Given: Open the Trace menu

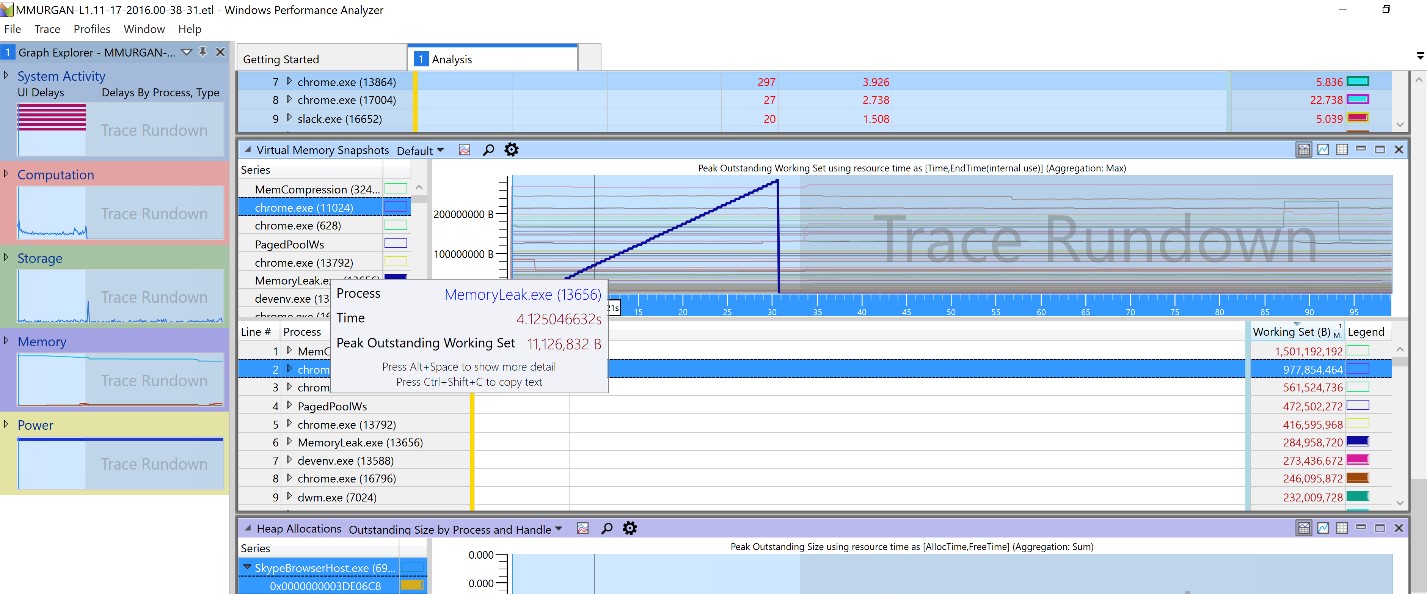Looking at the screenshot, I should [x=47, y=29].
